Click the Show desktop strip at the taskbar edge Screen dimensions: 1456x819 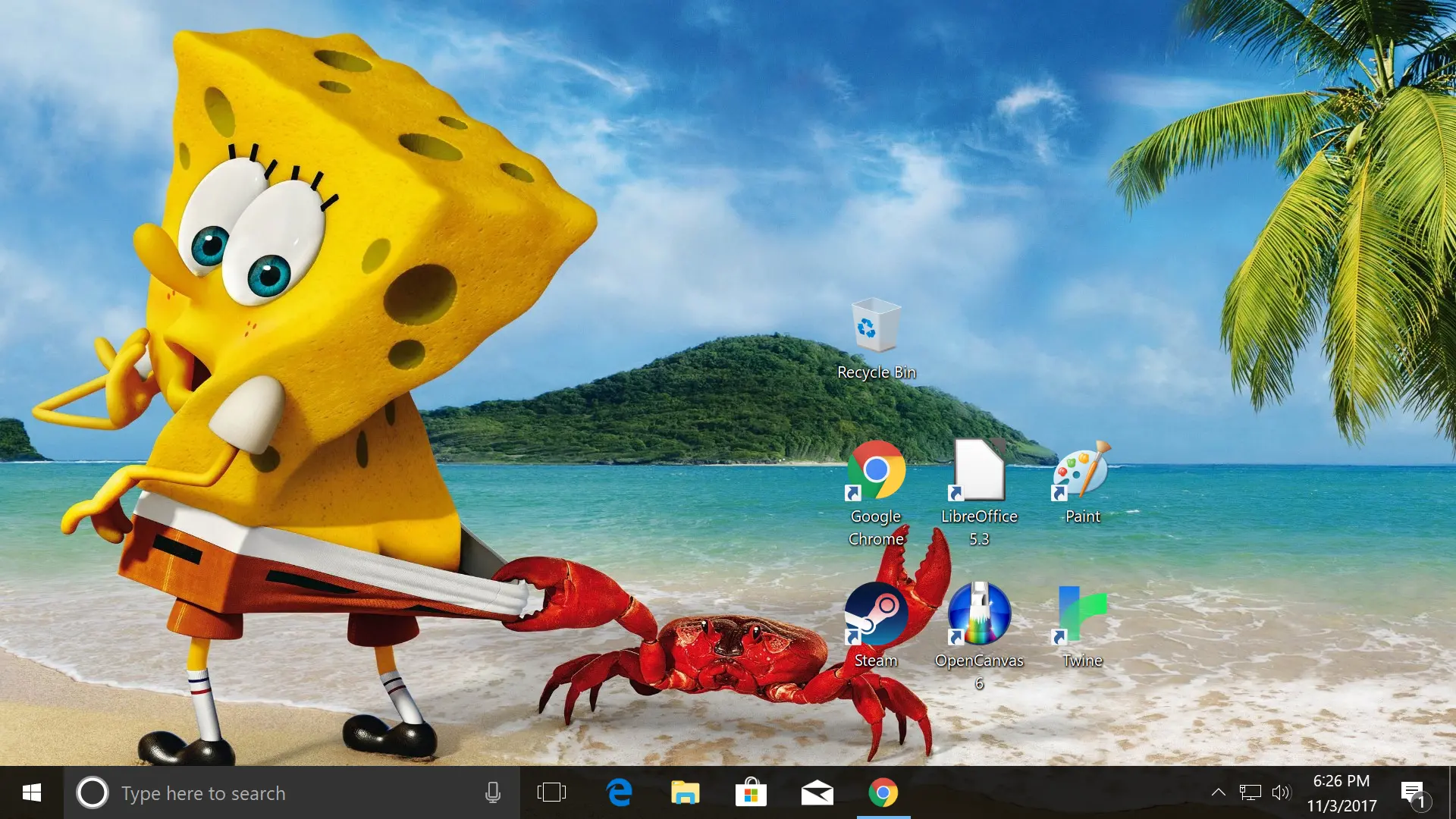tap(1451, 793)
